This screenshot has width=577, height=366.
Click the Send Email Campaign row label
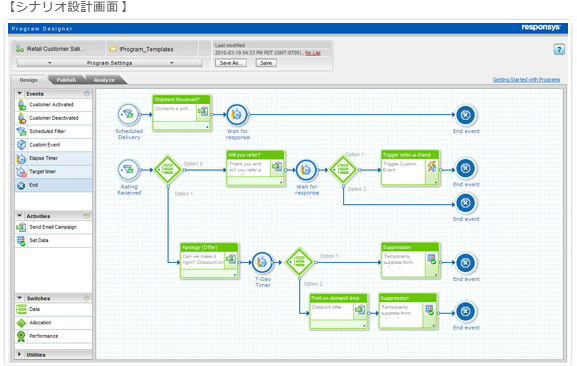[x=53, y=227]
